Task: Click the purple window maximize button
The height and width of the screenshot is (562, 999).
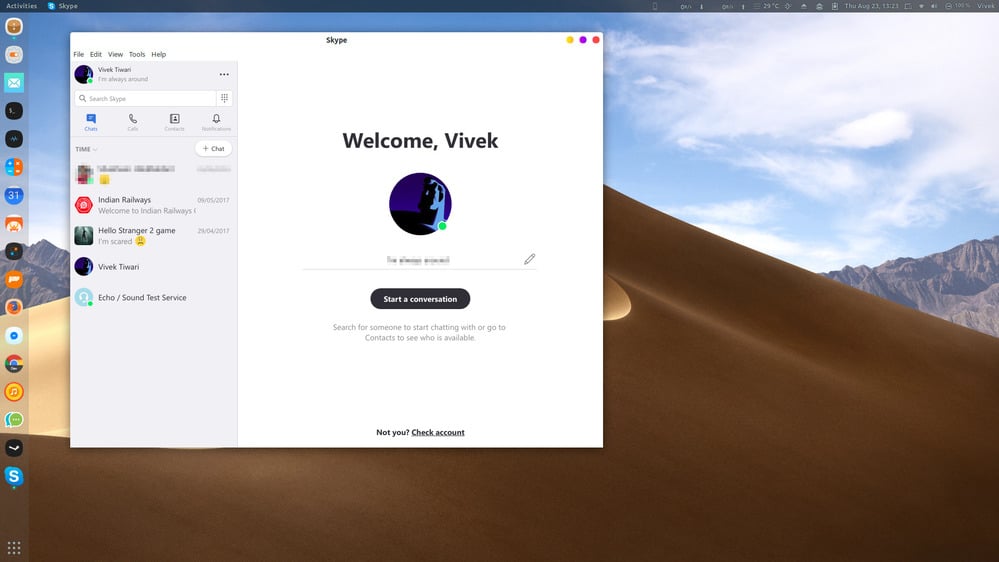Action: [x=583, y=40]
